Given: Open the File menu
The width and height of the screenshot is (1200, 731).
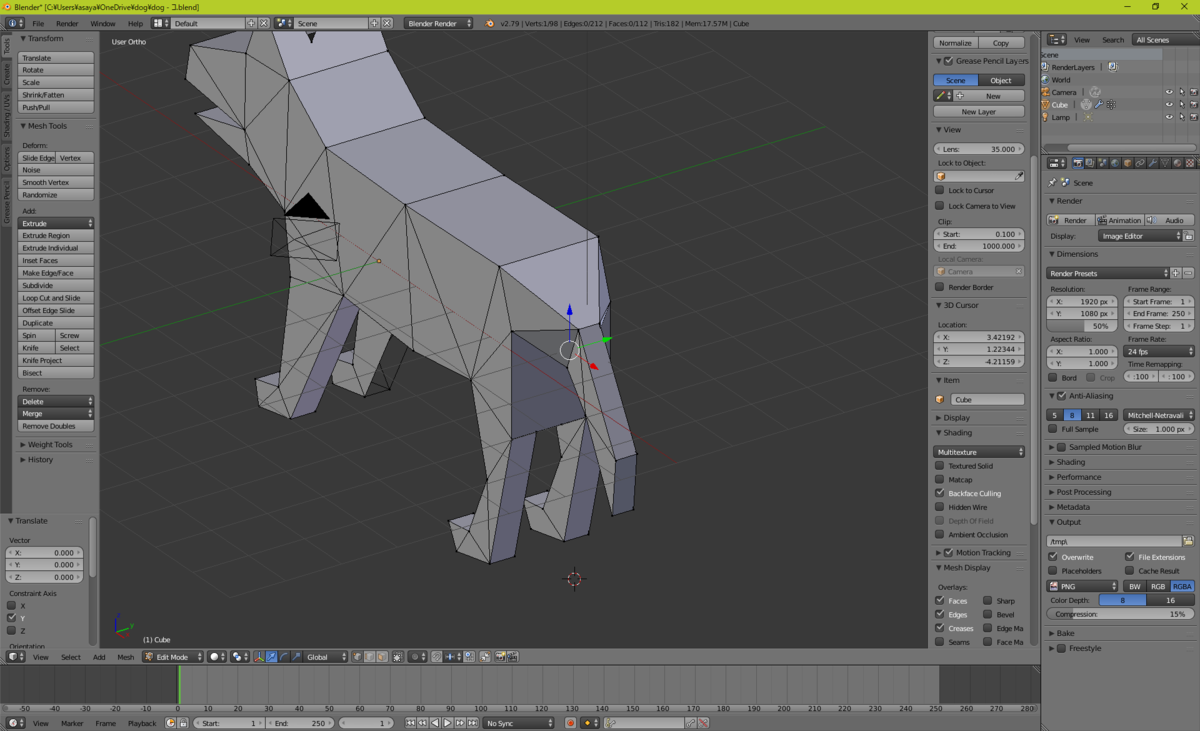Looking at the screenshot, I should tap(38, 23).
